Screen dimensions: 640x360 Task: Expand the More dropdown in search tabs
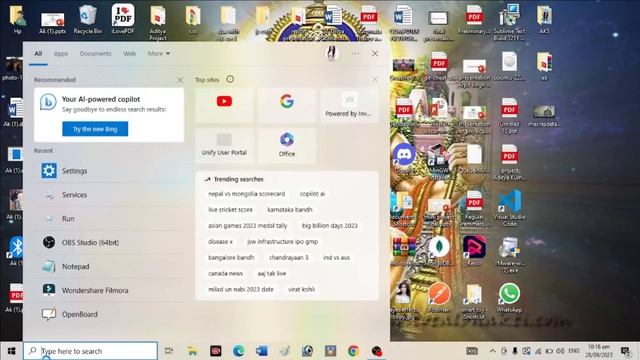(x=159, y=53)
